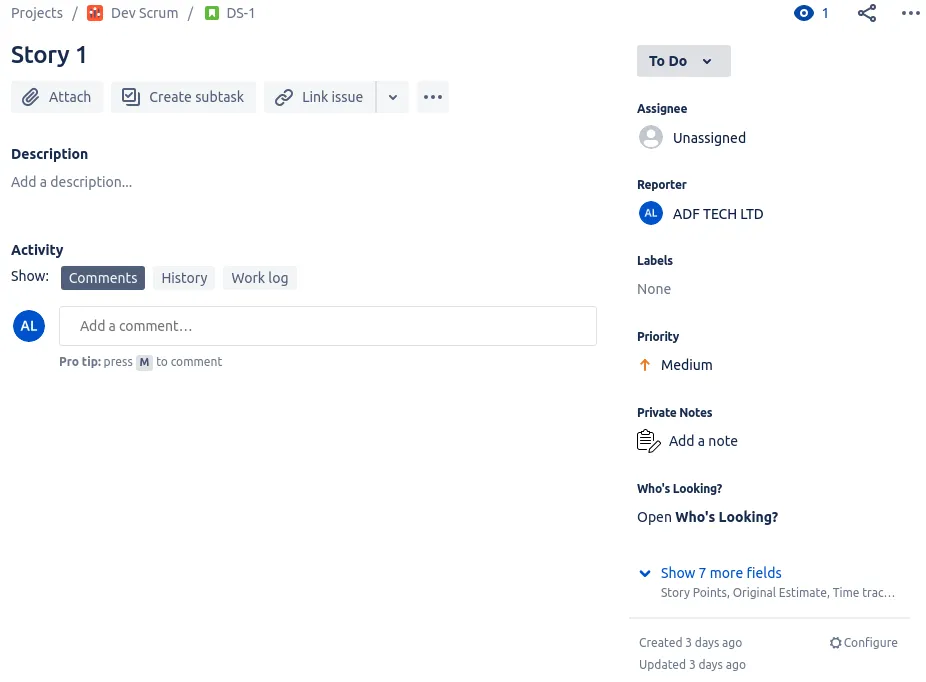Click the Unassigned avatar icon

pos(651,138)
